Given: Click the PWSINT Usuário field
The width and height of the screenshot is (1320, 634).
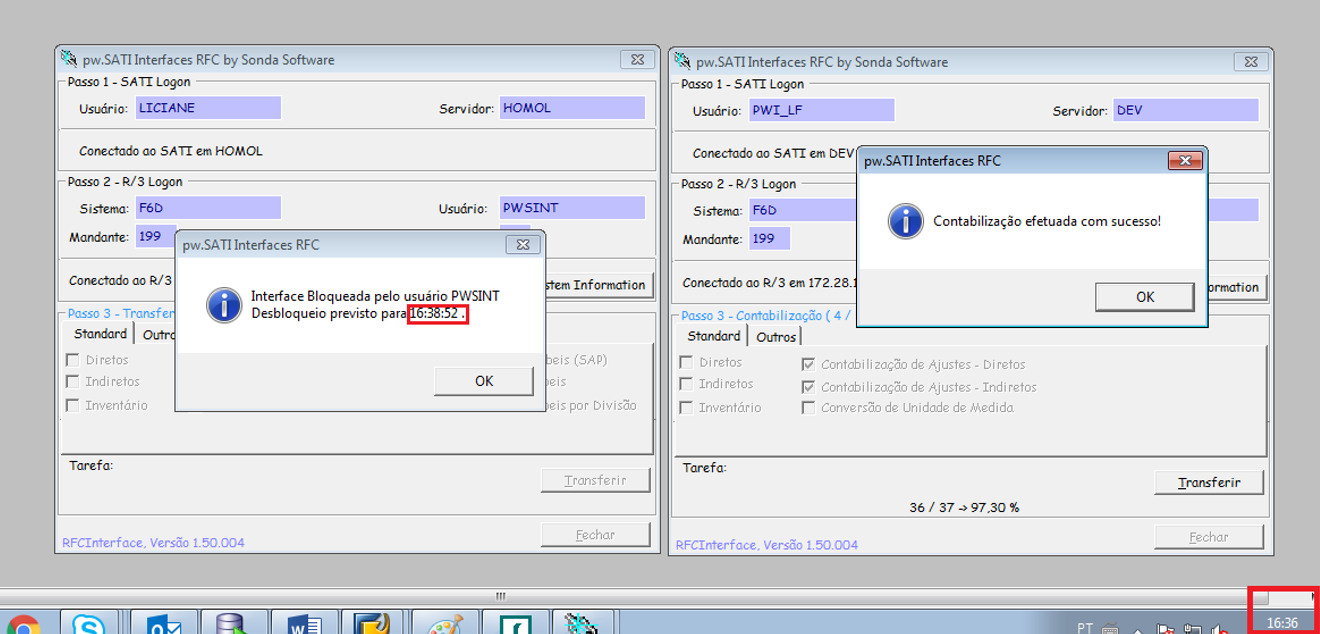Looking at the screenshot, I should click(572, 208).
